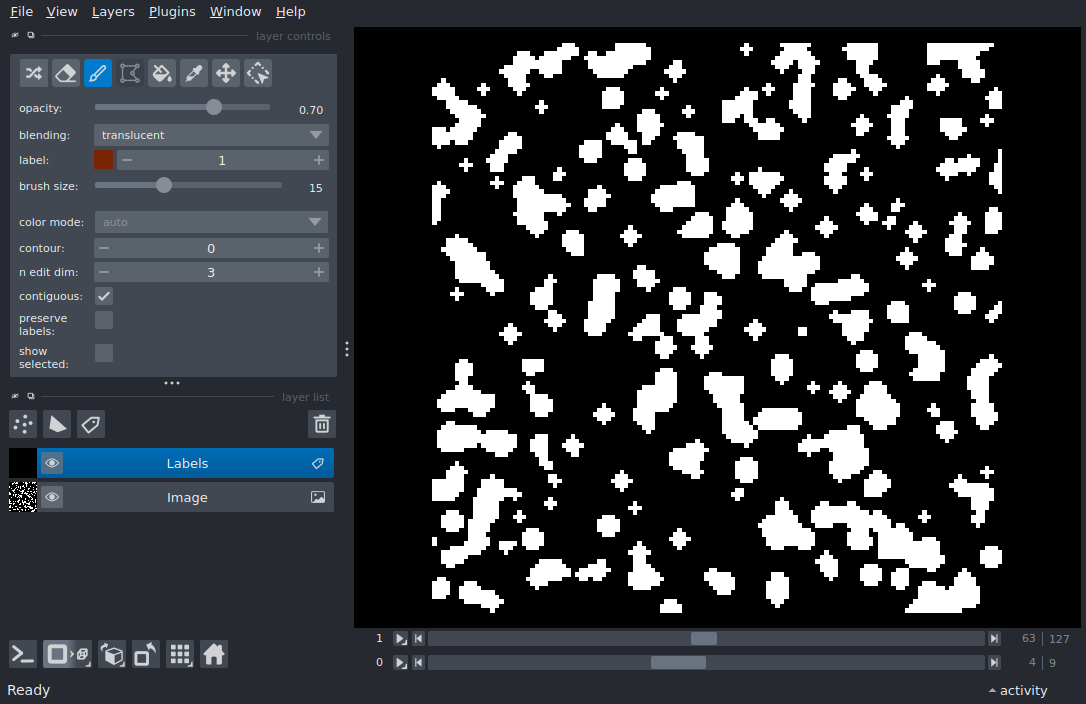Click the label number input field
Screen dimensions: 1086x704
(x=222, y=160)
